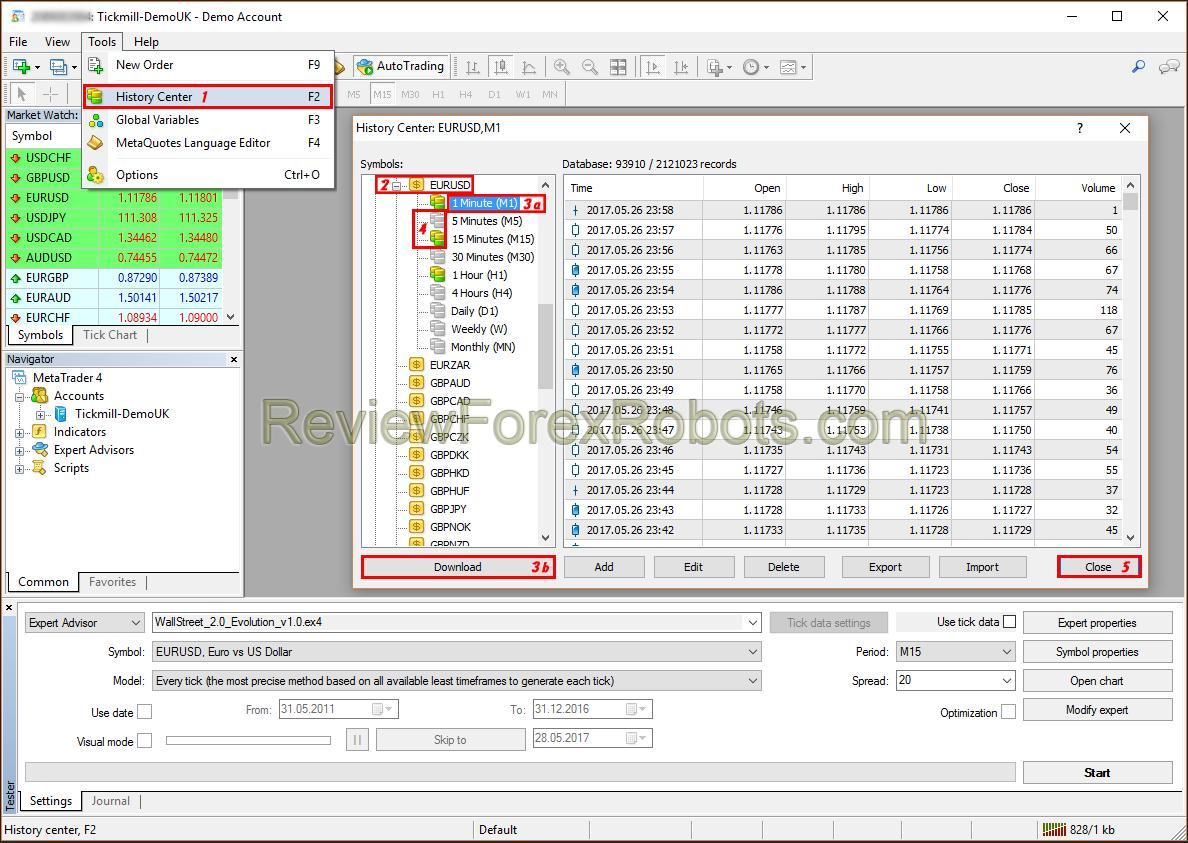Open the Period M15 dropdown

pyautogui.click(x=955, y=651)
